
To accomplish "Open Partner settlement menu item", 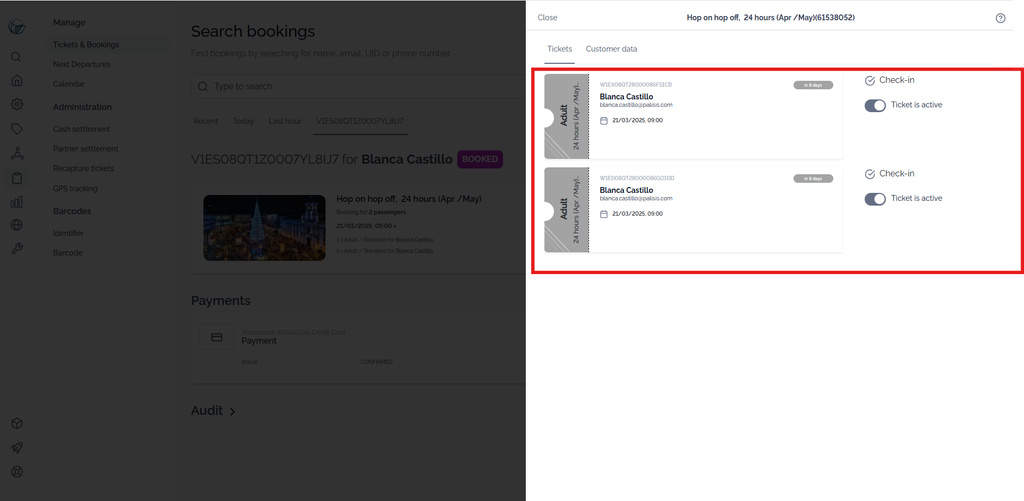I will (x=86, y=148).
